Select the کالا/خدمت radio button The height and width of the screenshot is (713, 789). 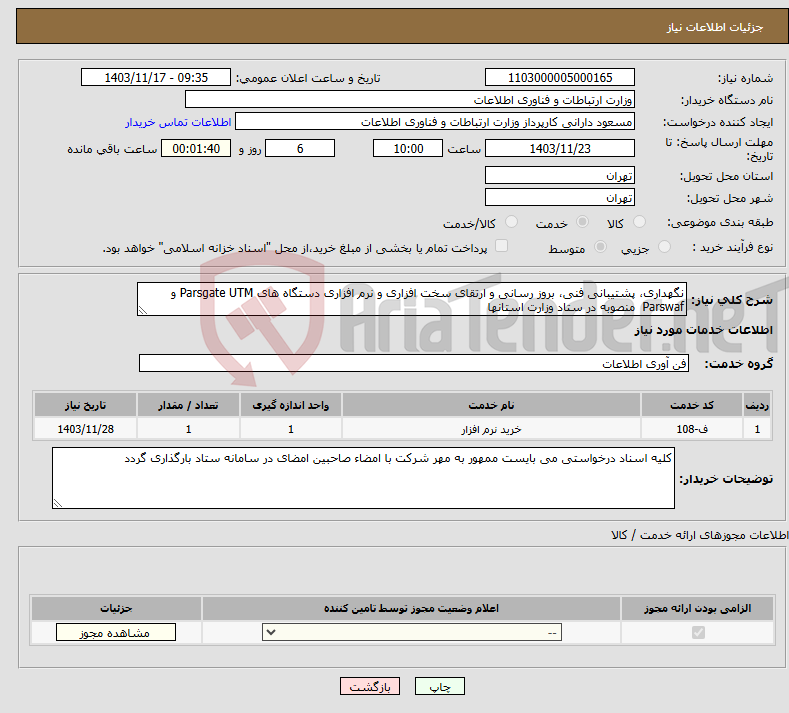[x=511, y=222]
